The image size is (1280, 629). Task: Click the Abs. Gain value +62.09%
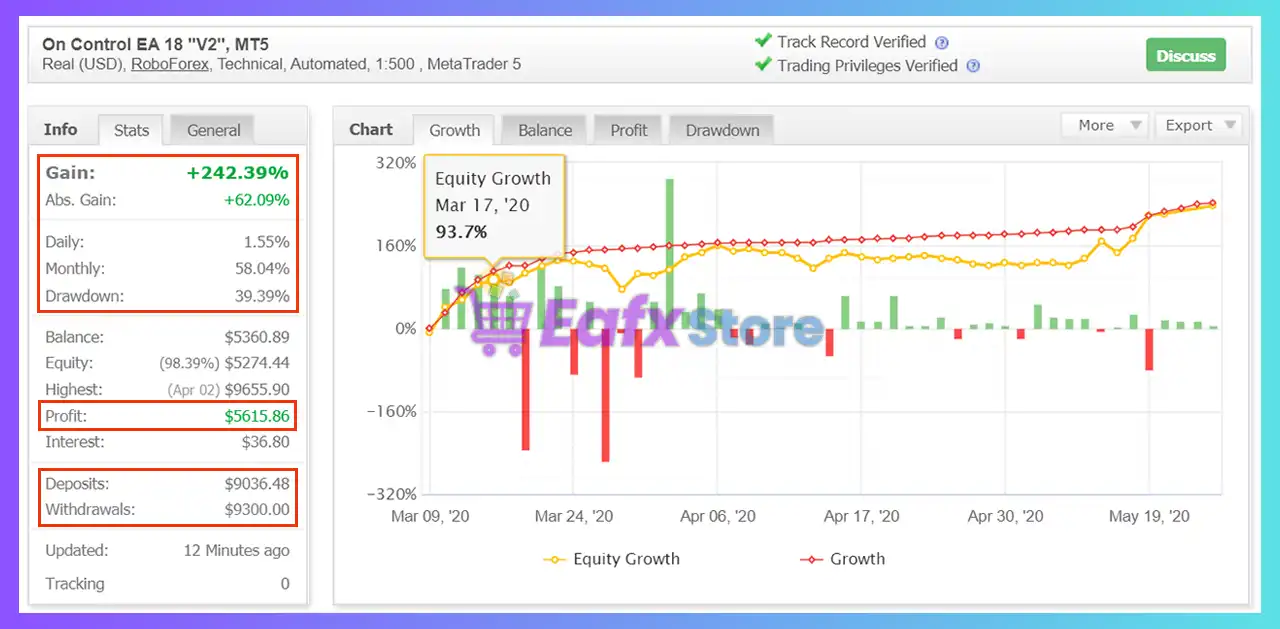pos(256,200)
